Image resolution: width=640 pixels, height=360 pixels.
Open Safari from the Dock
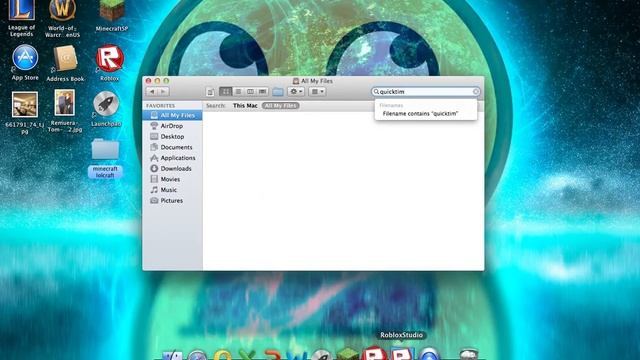point(198,355)
